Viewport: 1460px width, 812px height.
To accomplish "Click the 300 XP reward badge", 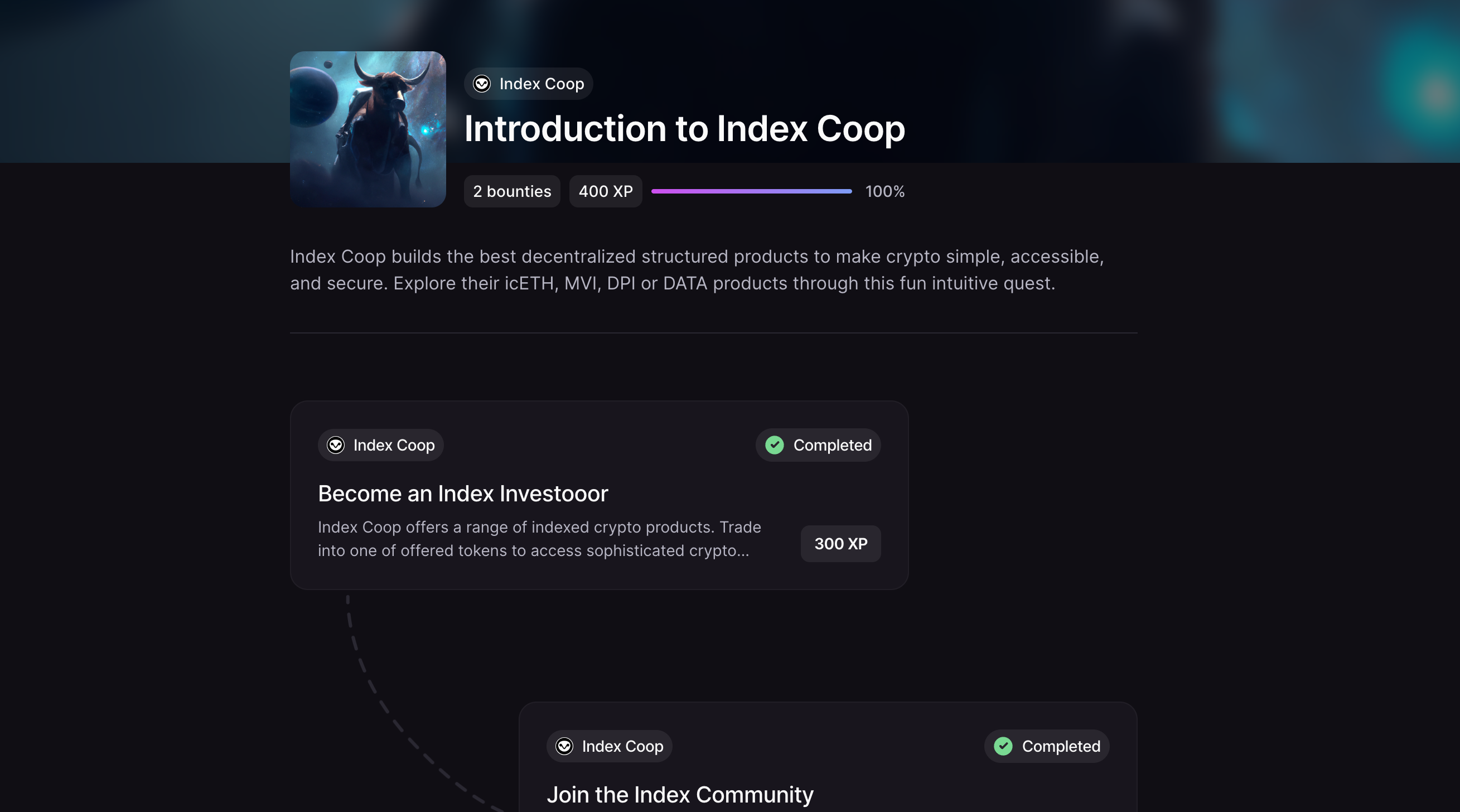I will [x=840, y=543].
